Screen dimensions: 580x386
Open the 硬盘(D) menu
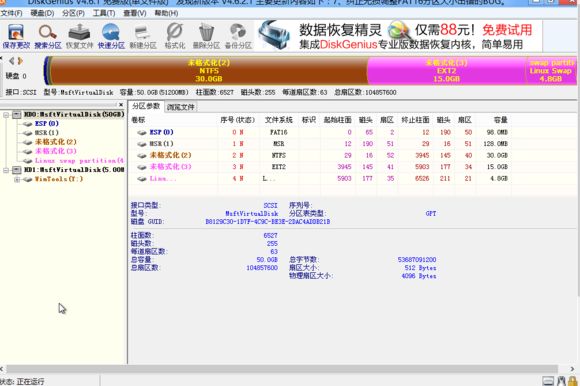click(x=42, y=13)
